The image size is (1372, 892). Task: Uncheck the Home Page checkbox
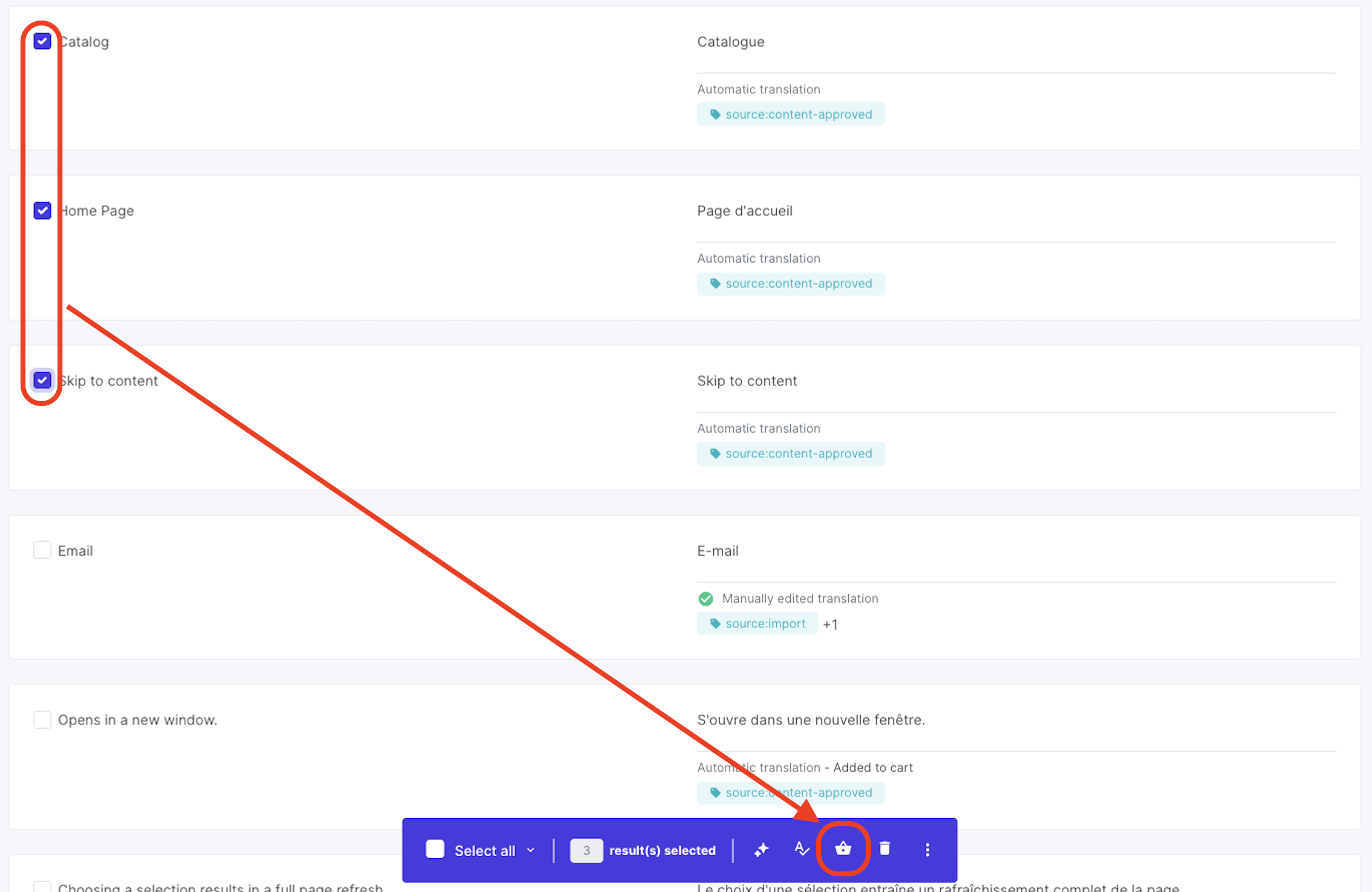[x=42, y=211]
